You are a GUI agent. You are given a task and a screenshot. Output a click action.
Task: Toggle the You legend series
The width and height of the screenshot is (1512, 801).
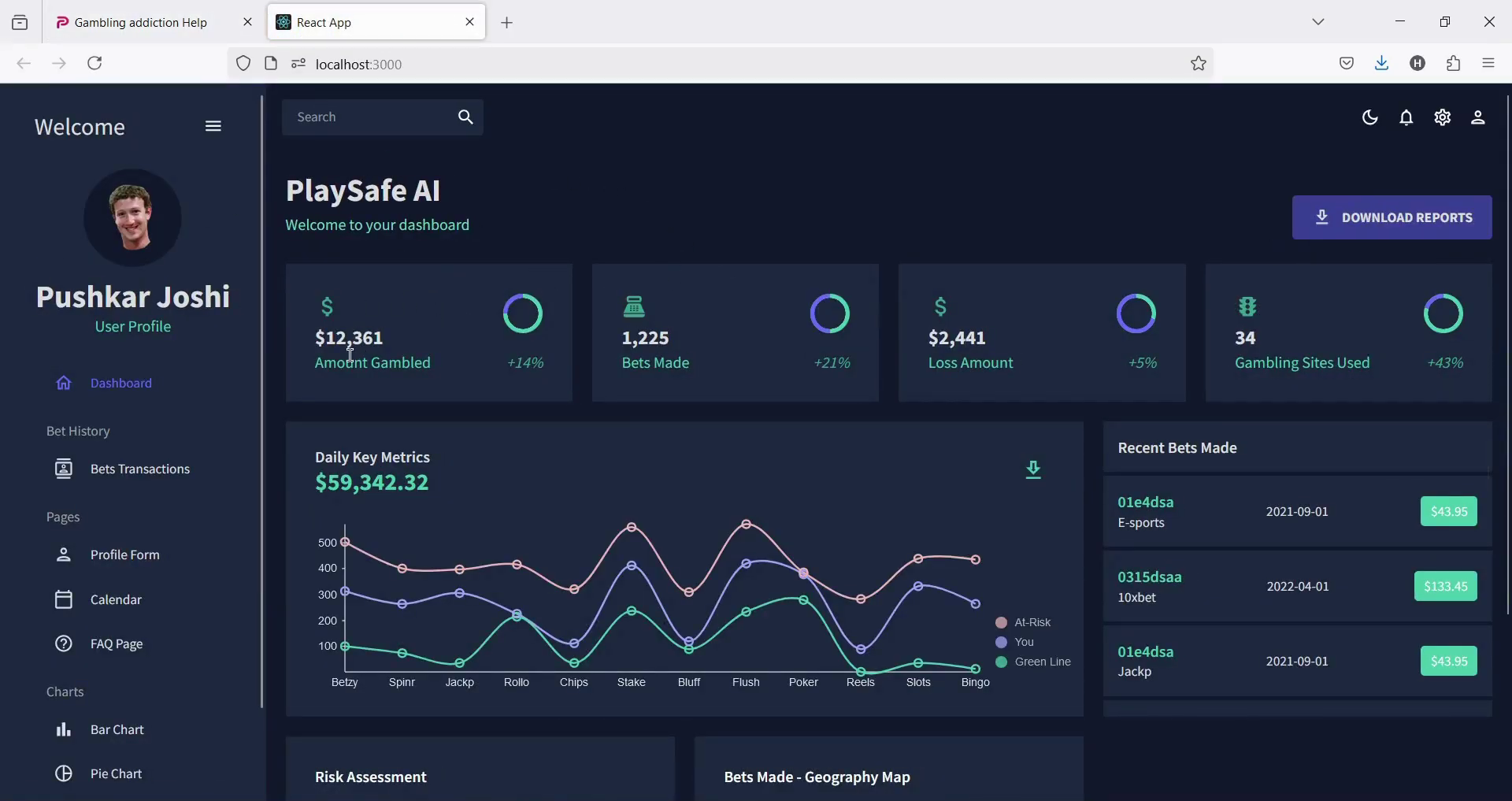[x=1015, y=642]
